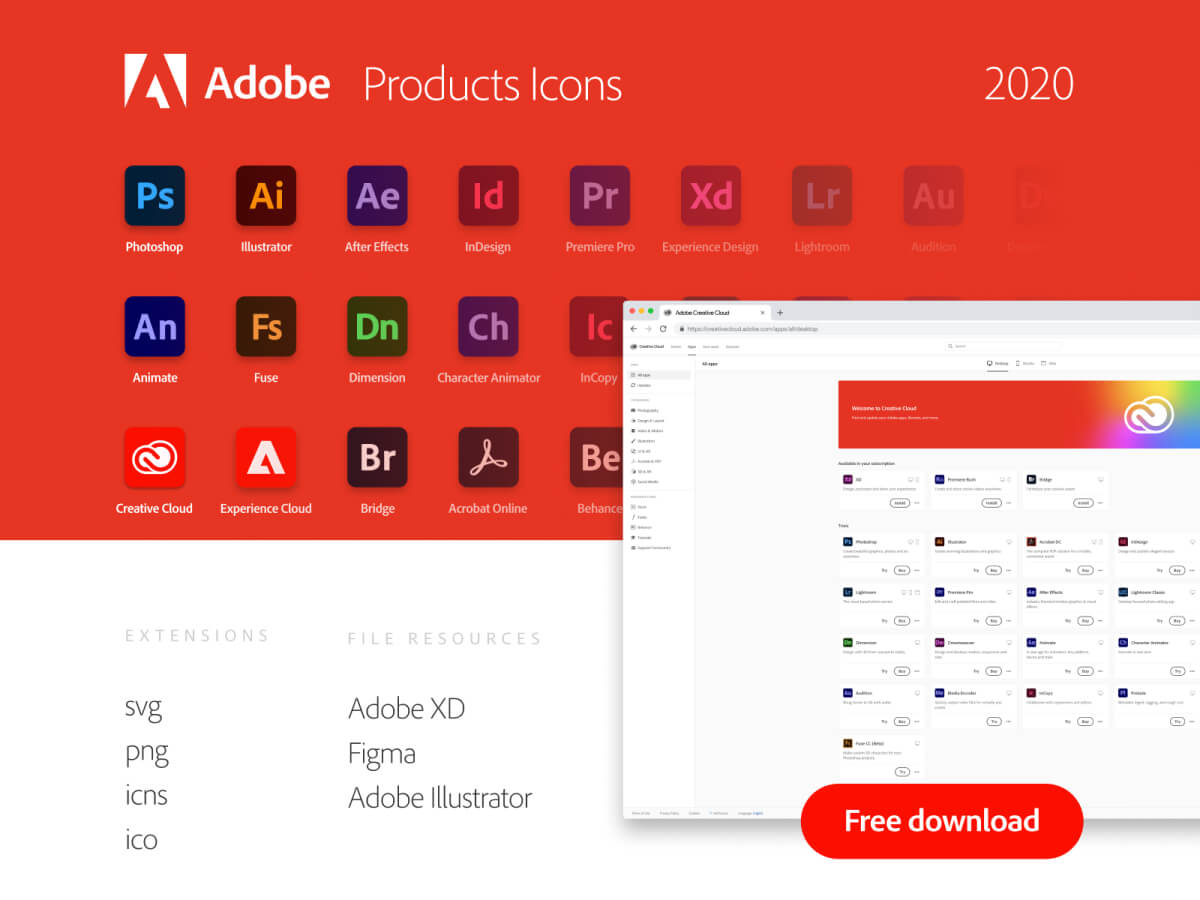1200x900 pixels.
Task: Select the Fuse Fs icon
Action: (x=266, y=326)
